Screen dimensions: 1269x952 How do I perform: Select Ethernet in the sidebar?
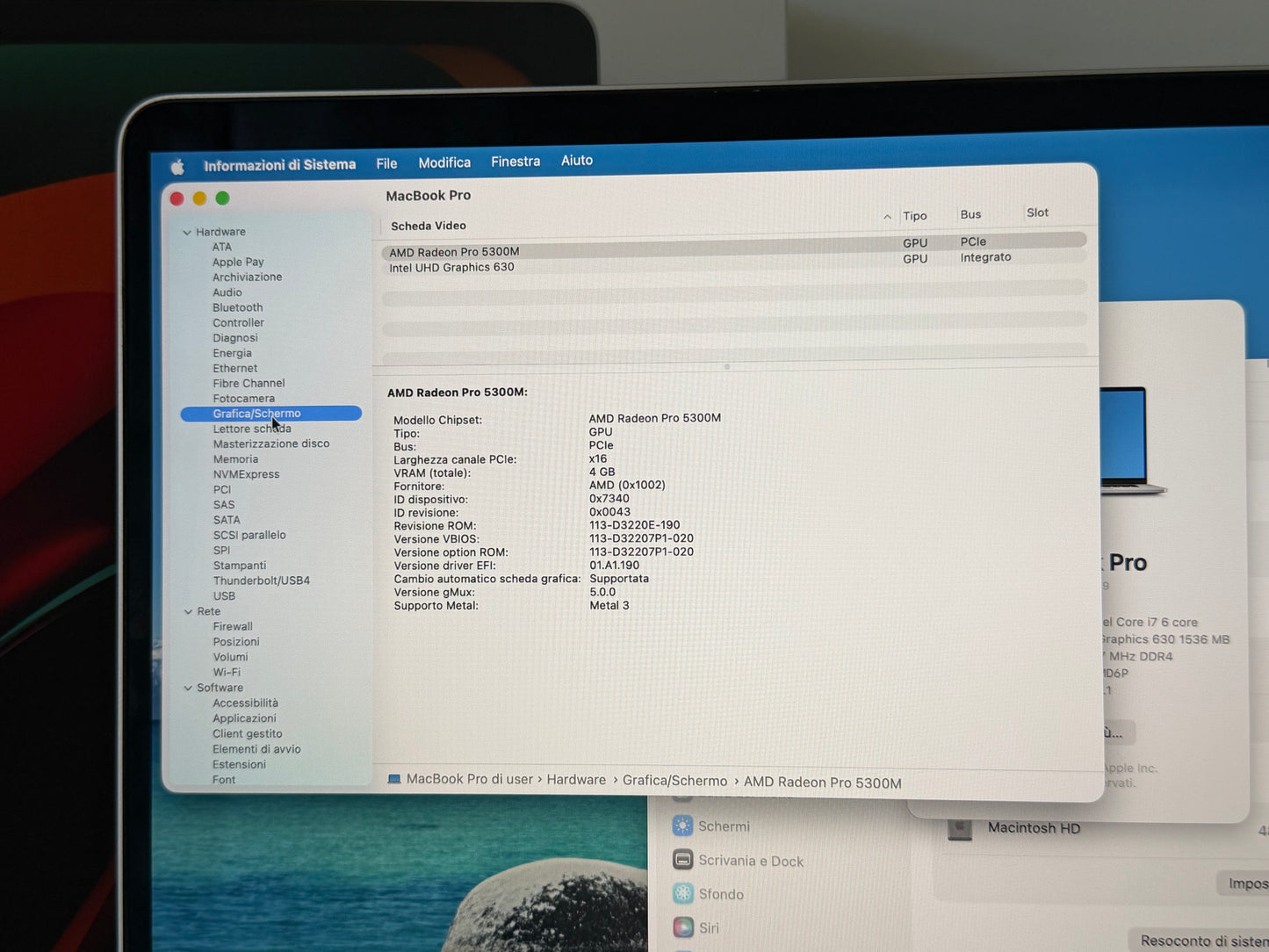(x=235, y=368)
